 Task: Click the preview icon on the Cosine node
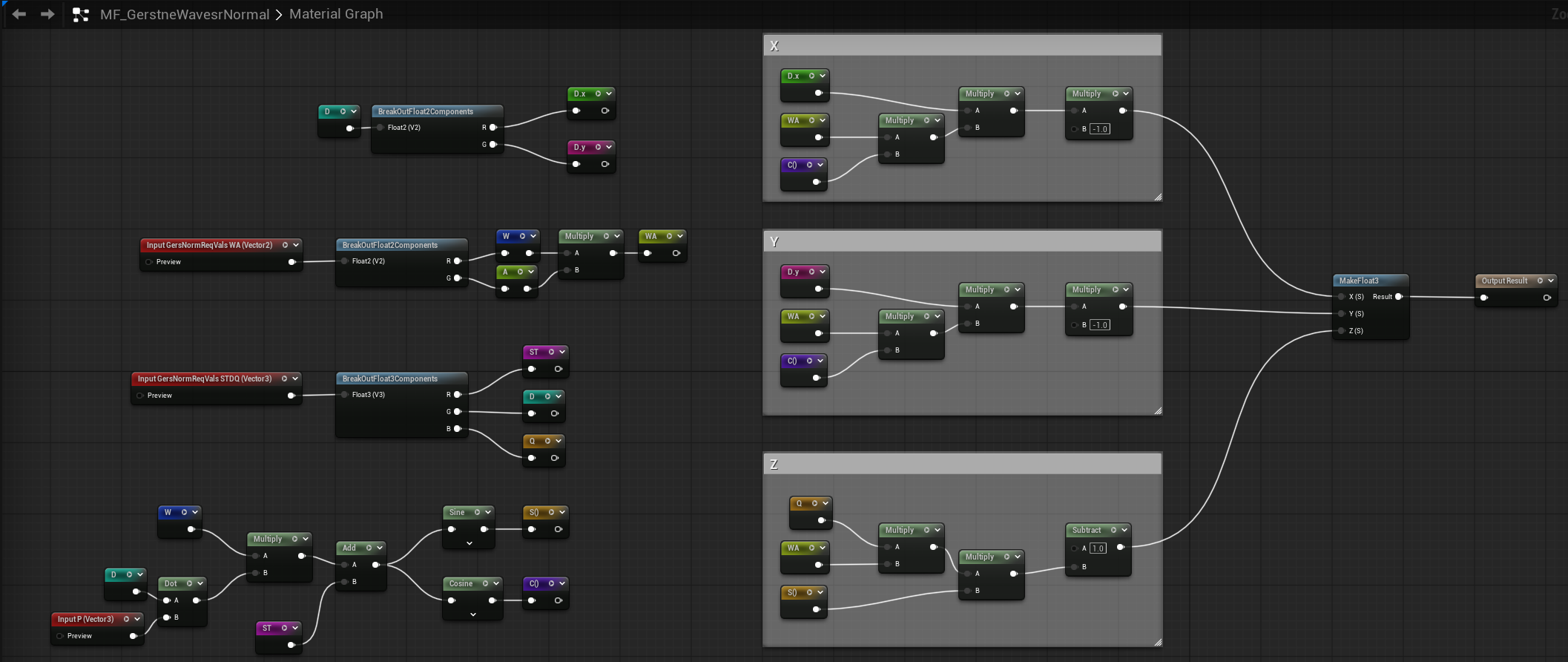point(485,583)
